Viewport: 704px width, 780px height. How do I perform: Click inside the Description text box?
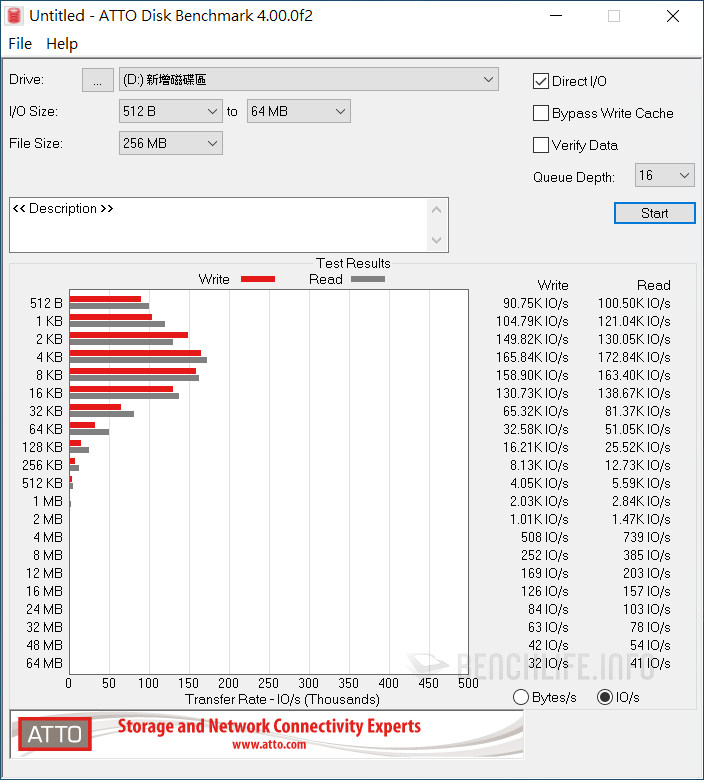tap(220, 230)
